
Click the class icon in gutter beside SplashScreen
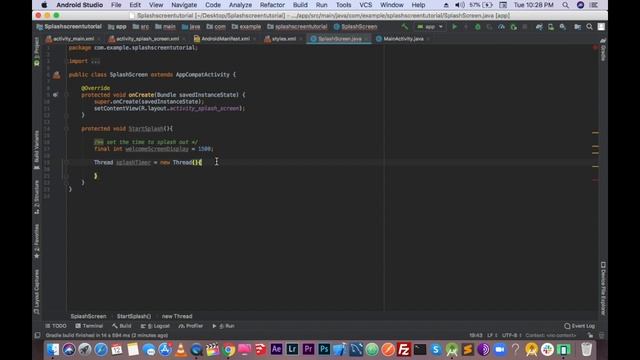coord(56,75)
